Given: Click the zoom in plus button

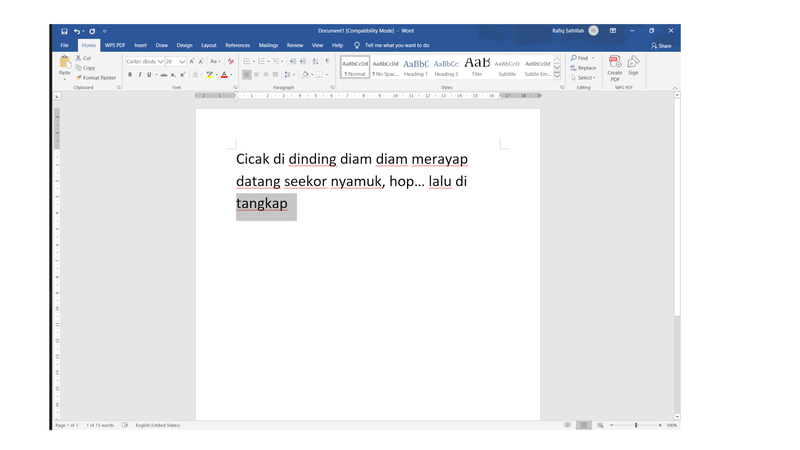Looking at the screenshot, I should tap(660, 425).
